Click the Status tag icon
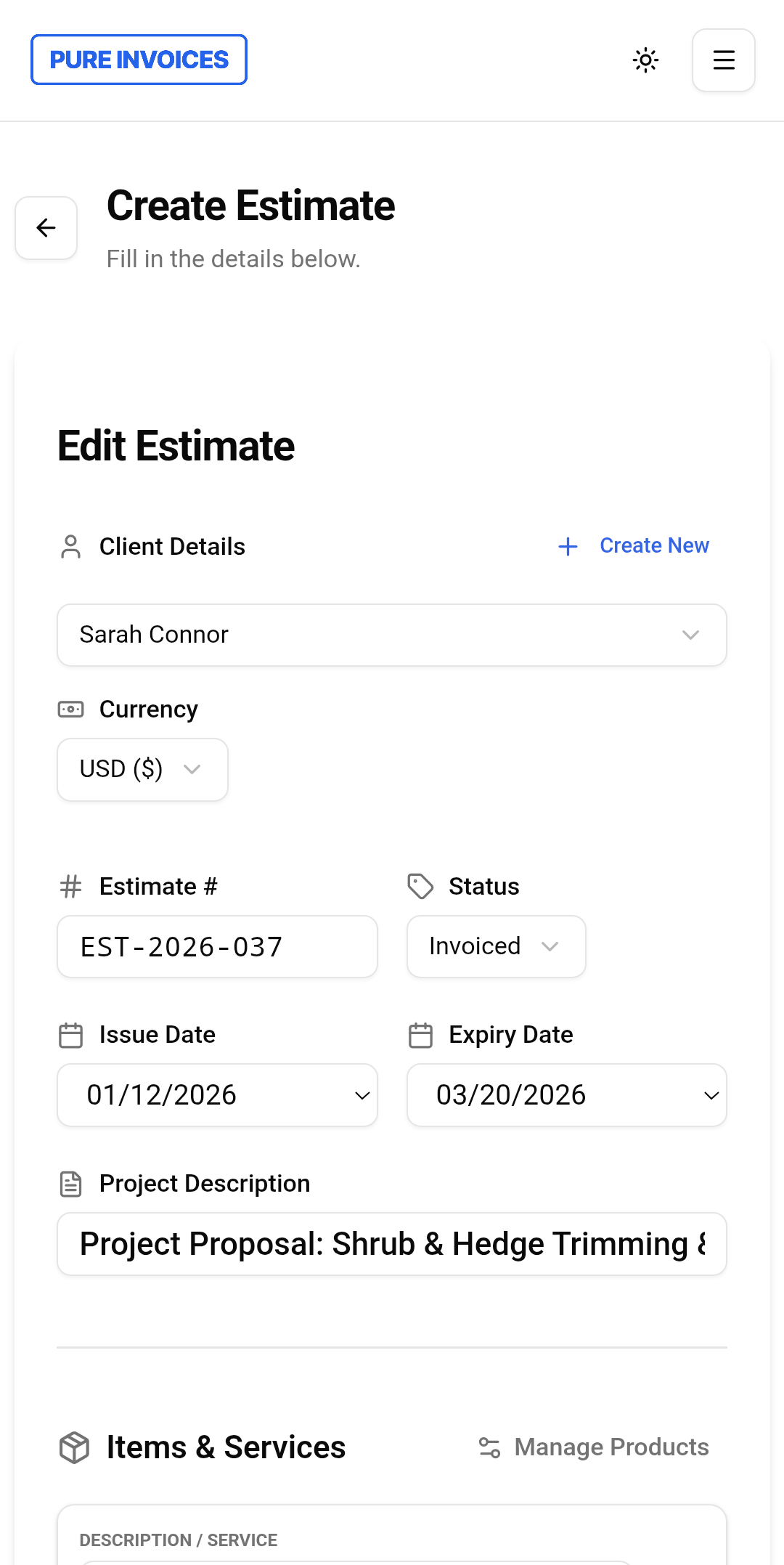Screen dimensions: 784x1565 click(x=420, y=887)
